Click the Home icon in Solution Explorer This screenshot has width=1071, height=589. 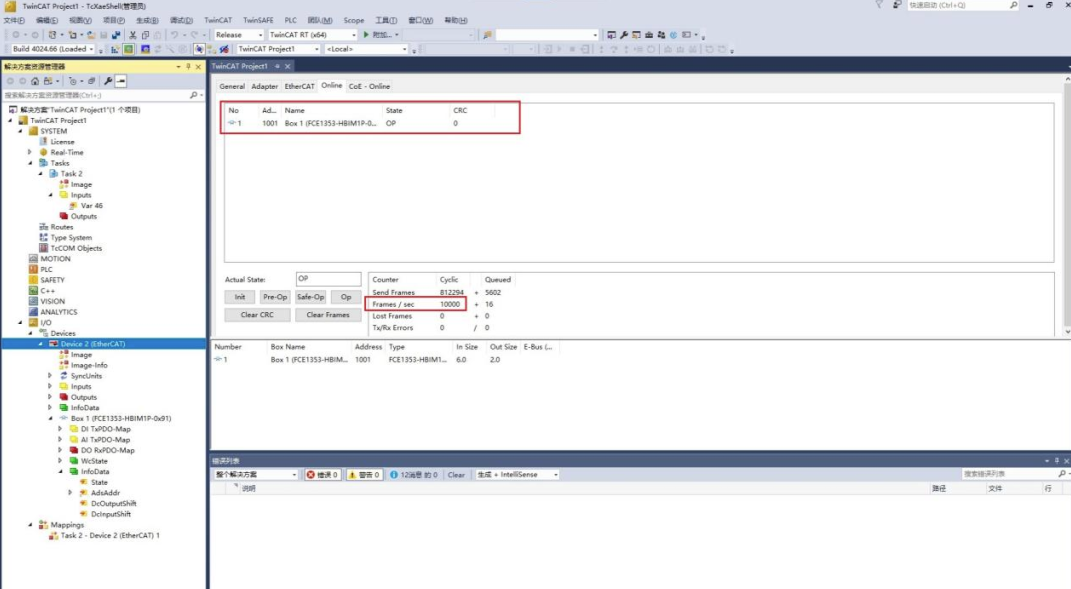35,81
